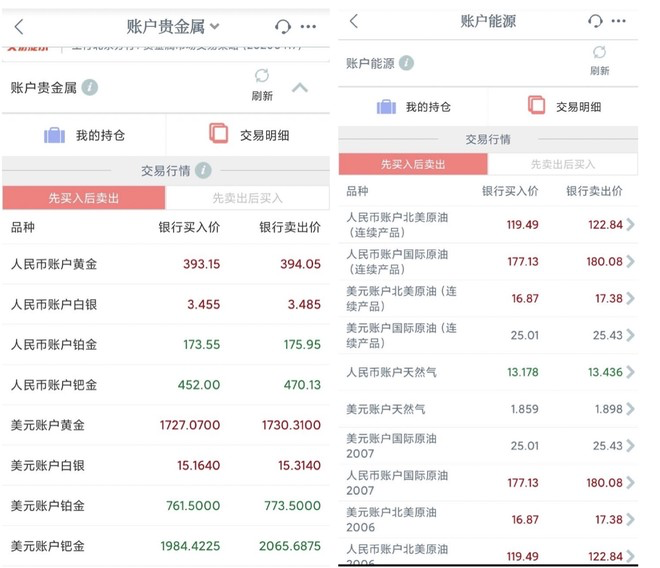Tap info icon next to 交易行情 on metals screen
The width and height of the screenshot is (660, 568).
(x=203, y=171)
